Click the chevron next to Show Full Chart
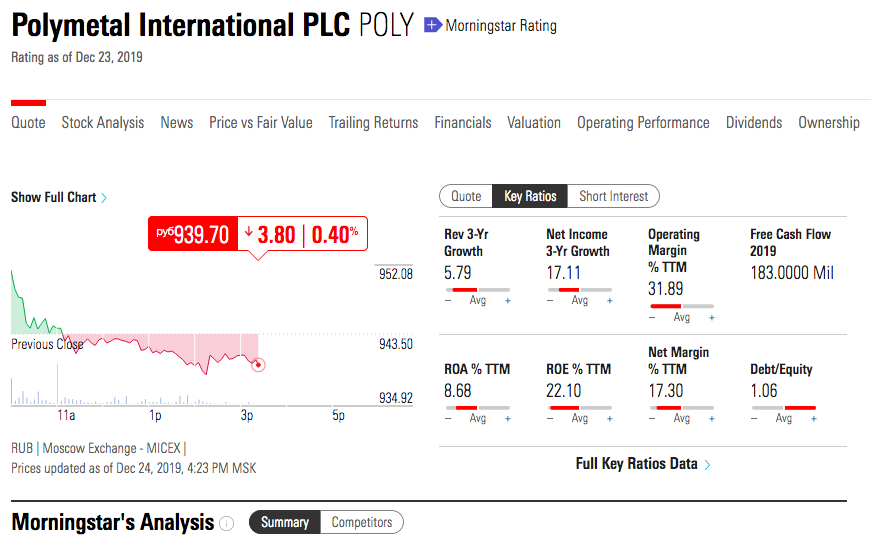 point(105,198)
